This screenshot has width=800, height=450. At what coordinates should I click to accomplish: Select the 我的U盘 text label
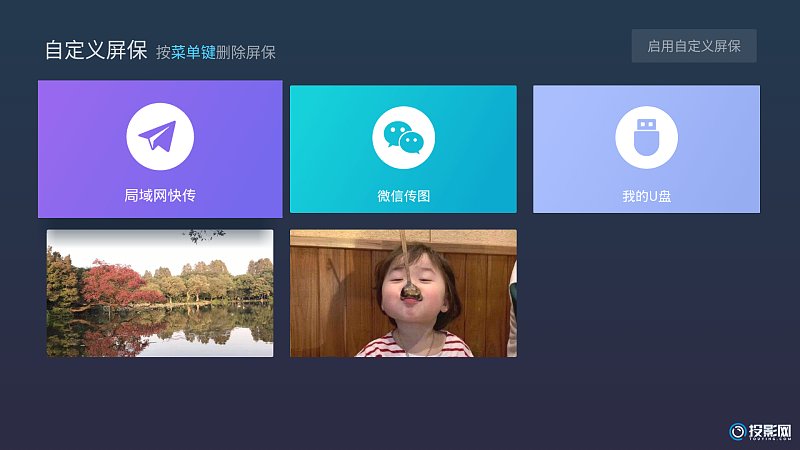646,196
